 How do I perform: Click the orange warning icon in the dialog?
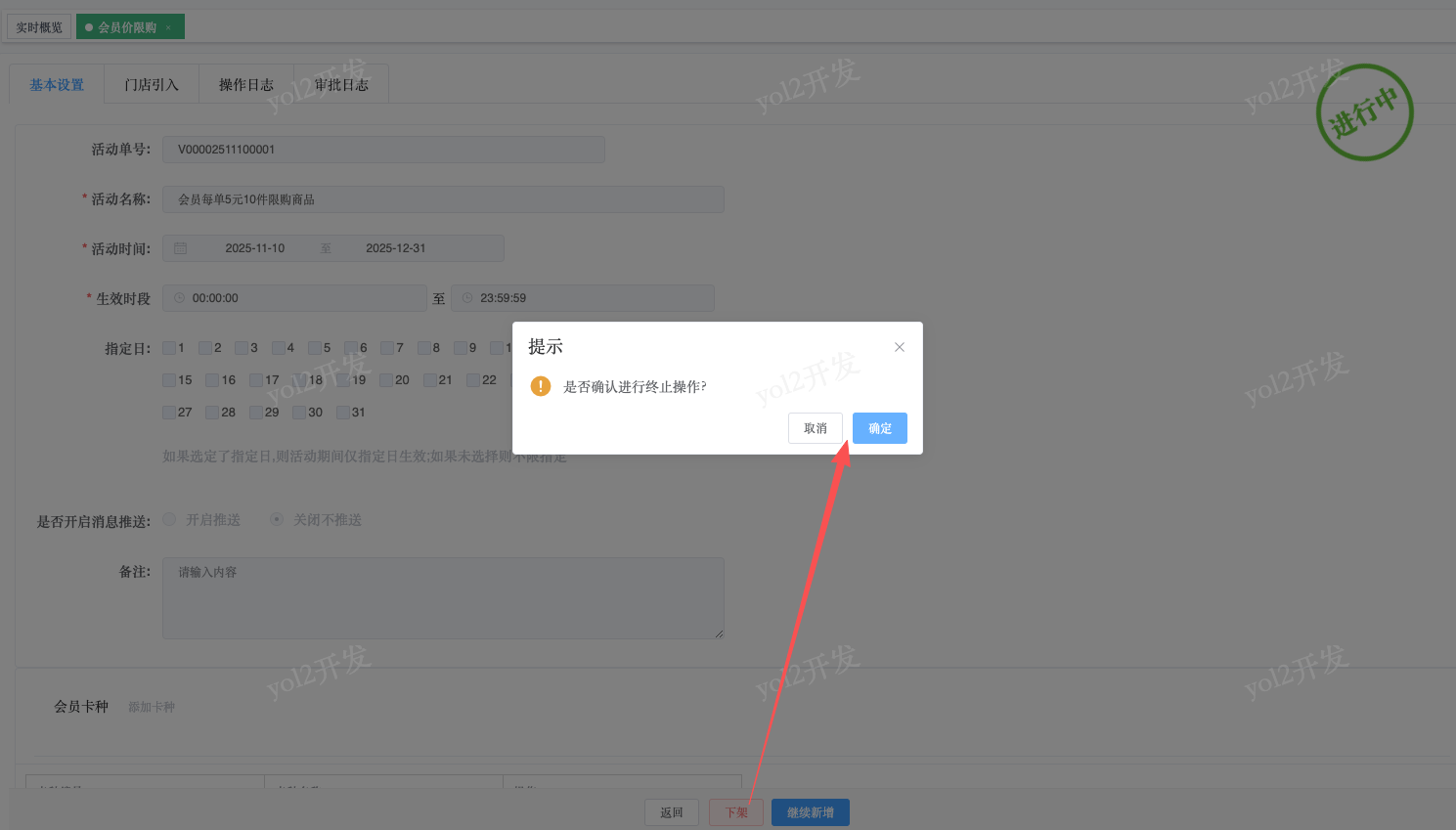(x=541, y=386)
